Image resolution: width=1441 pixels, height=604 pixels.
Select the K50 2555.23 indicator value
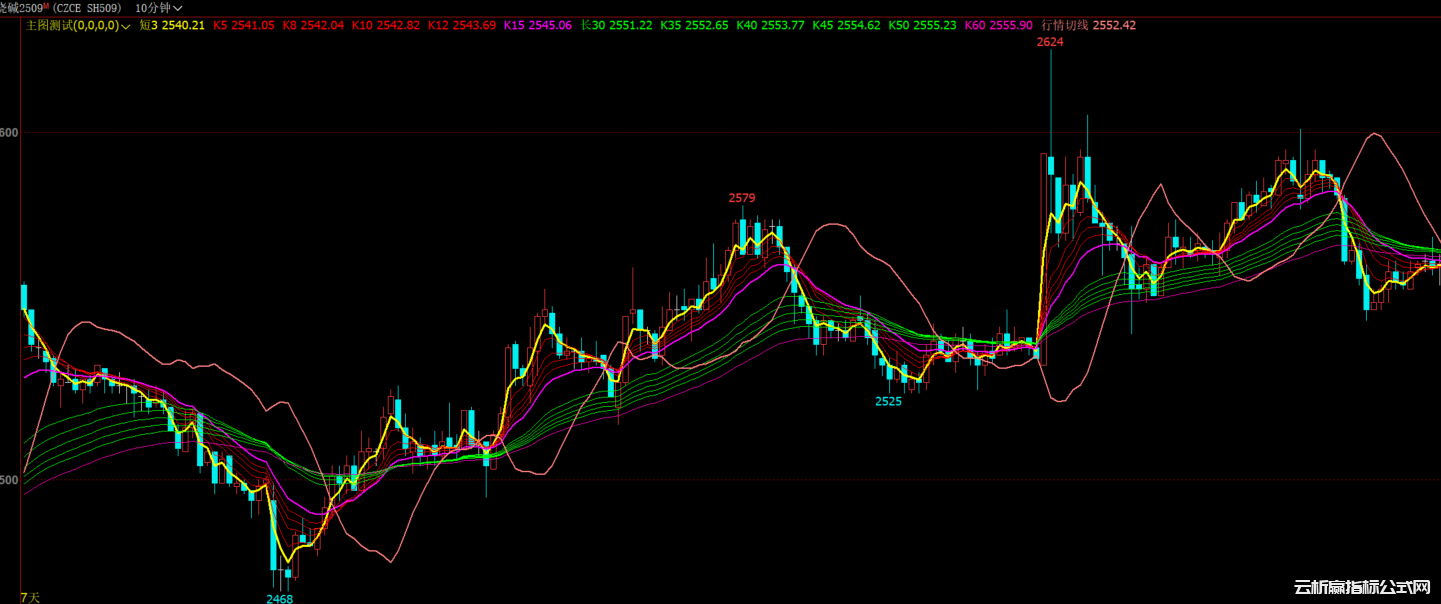click(922, 25)
